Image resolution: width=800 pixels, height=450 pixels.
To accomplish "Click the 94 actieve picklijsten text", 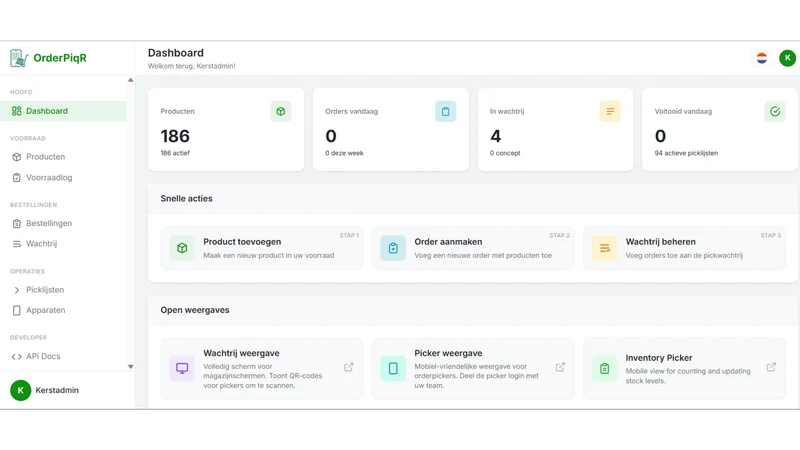I will pyautogui.click(x=686, y=153).
